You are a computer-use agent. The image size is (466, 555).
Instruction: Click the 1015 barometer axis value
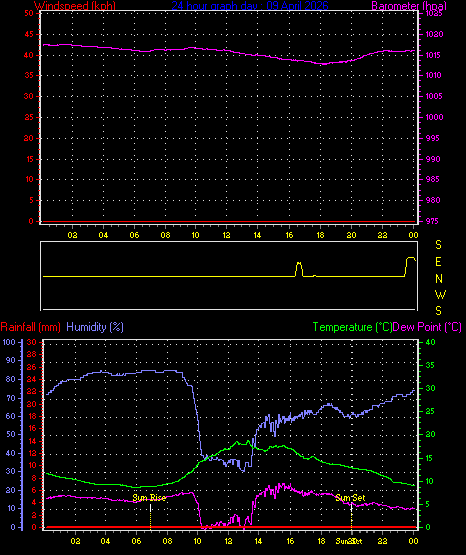point(434,55)
